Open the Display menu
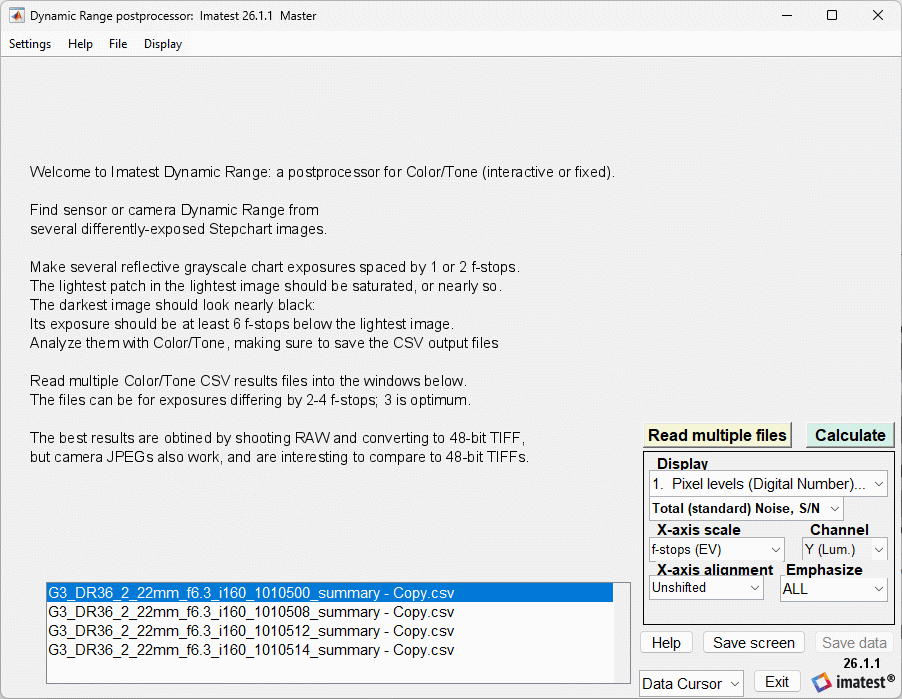902x699 pixels. pyautogui.click(x=163, y=44)
